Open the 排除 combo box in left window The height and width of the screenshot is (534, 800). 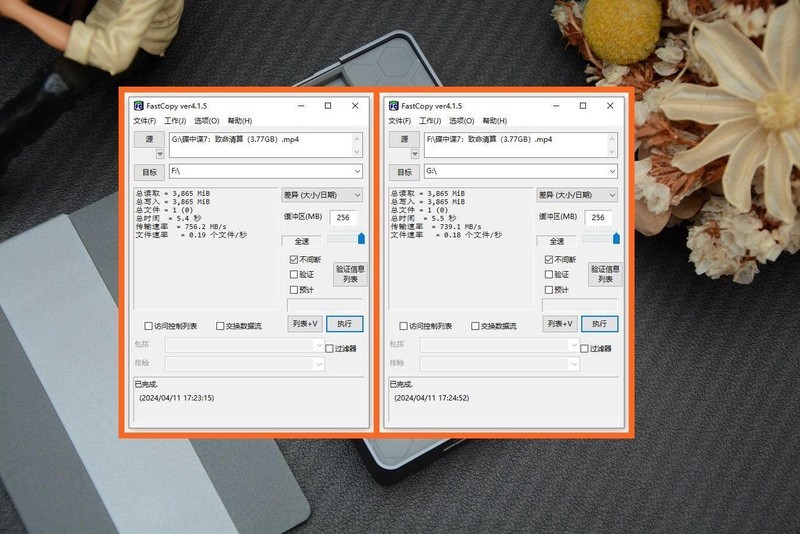pyautogui.click(x=244, y=364)
